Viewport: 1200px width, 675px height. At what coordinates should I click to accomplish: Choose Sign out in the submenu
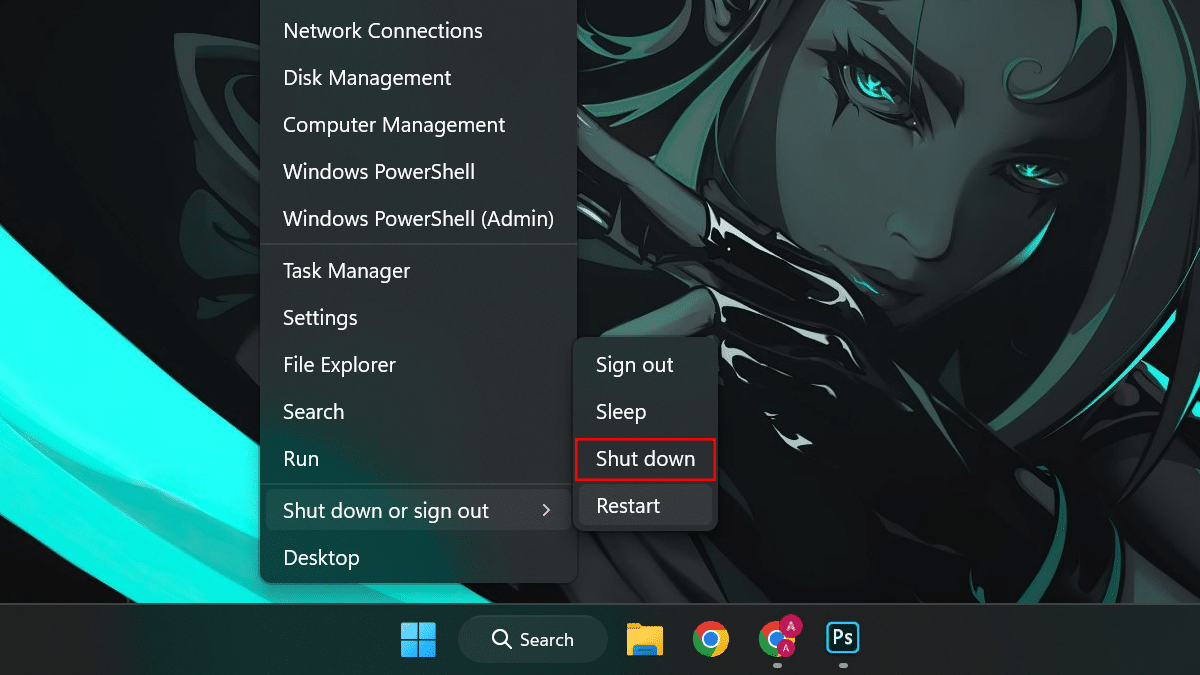pyautogui.click(x=645, y=365)
